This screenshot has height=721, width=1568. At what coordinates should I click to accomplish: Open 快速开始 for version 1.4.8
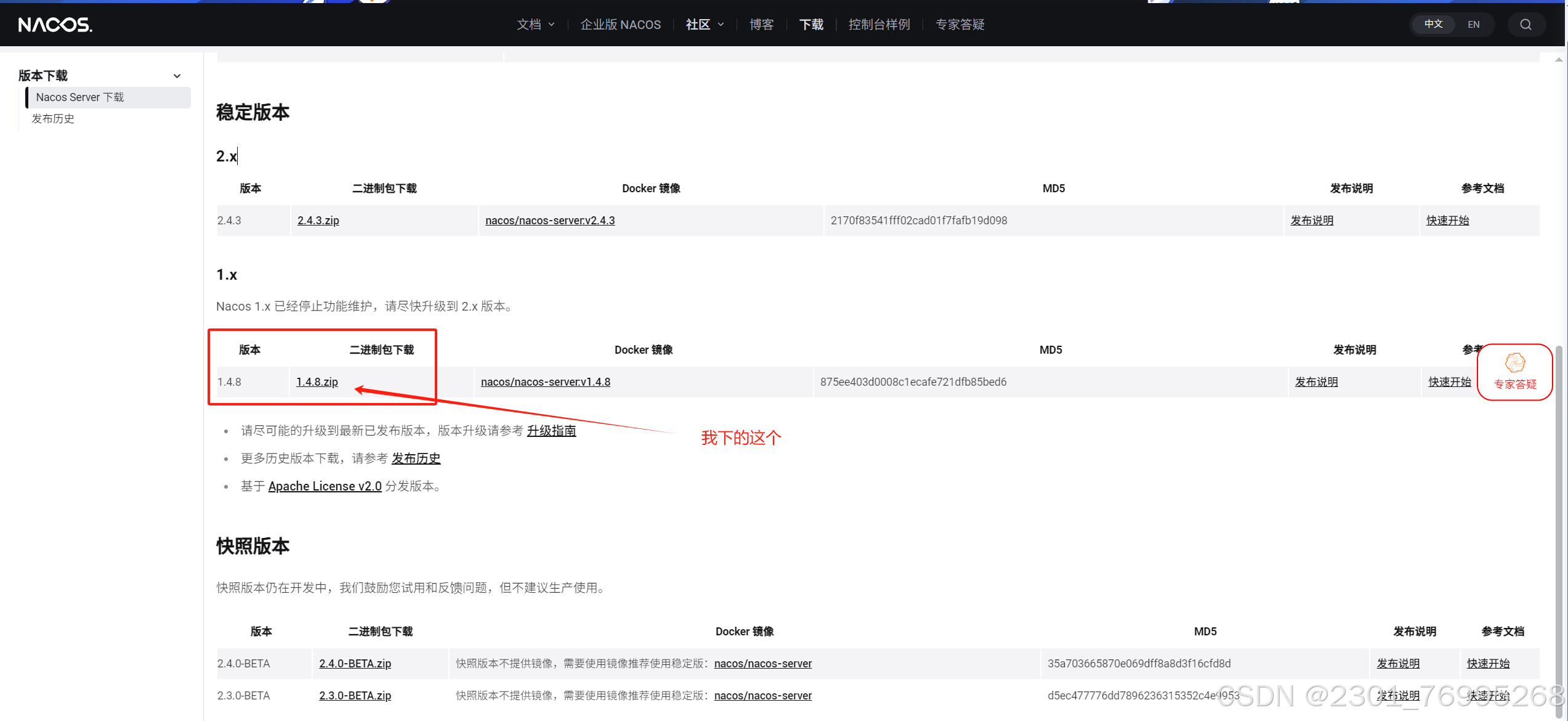point(1450,382)
